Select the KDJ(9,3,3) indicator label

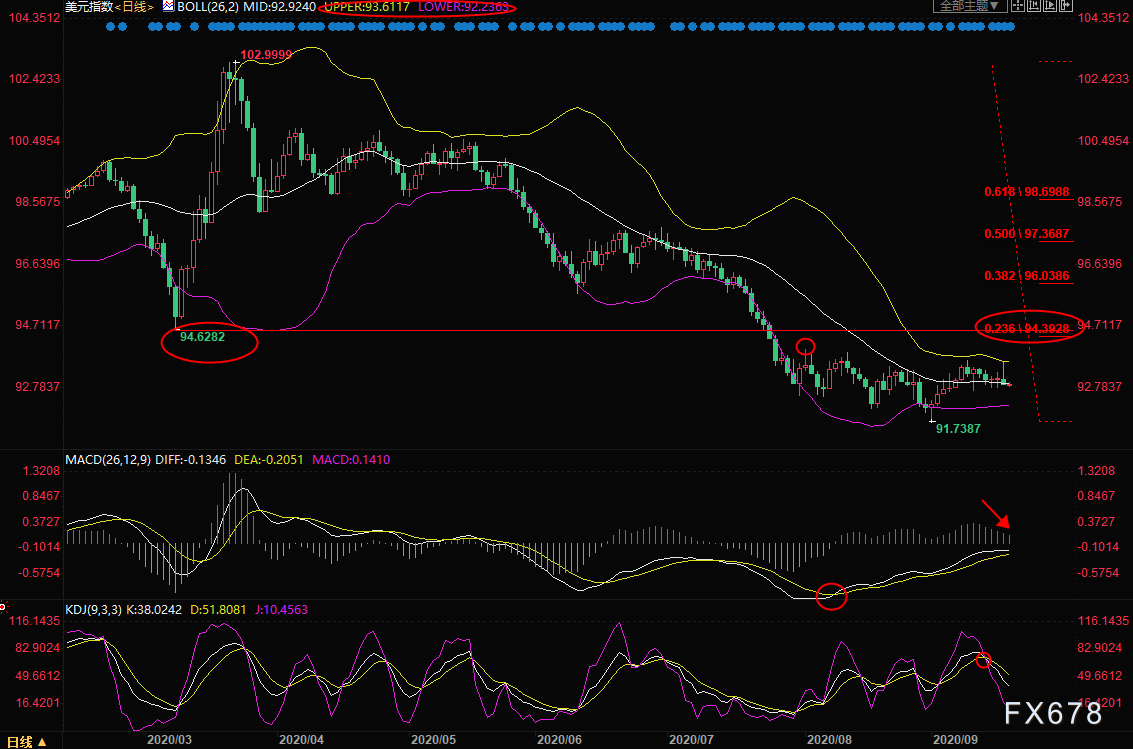click(95, 606)
